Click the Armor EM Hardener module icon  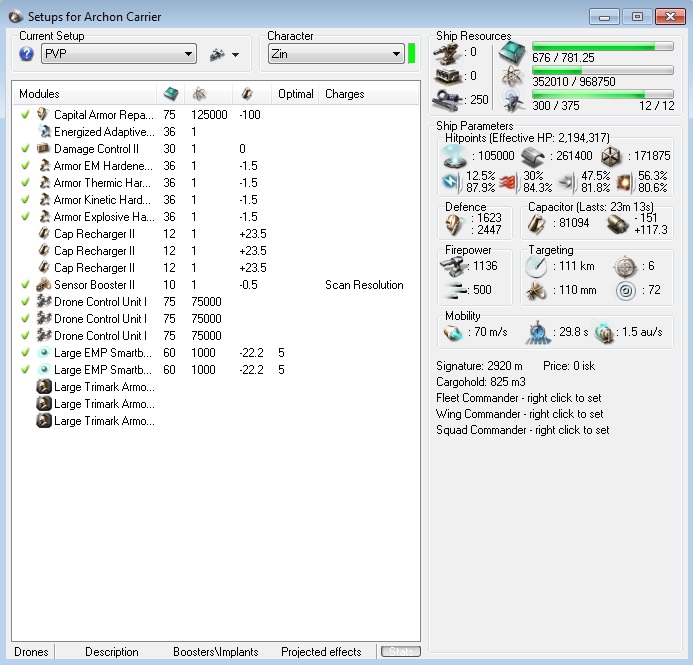click(x=44, y=165)
